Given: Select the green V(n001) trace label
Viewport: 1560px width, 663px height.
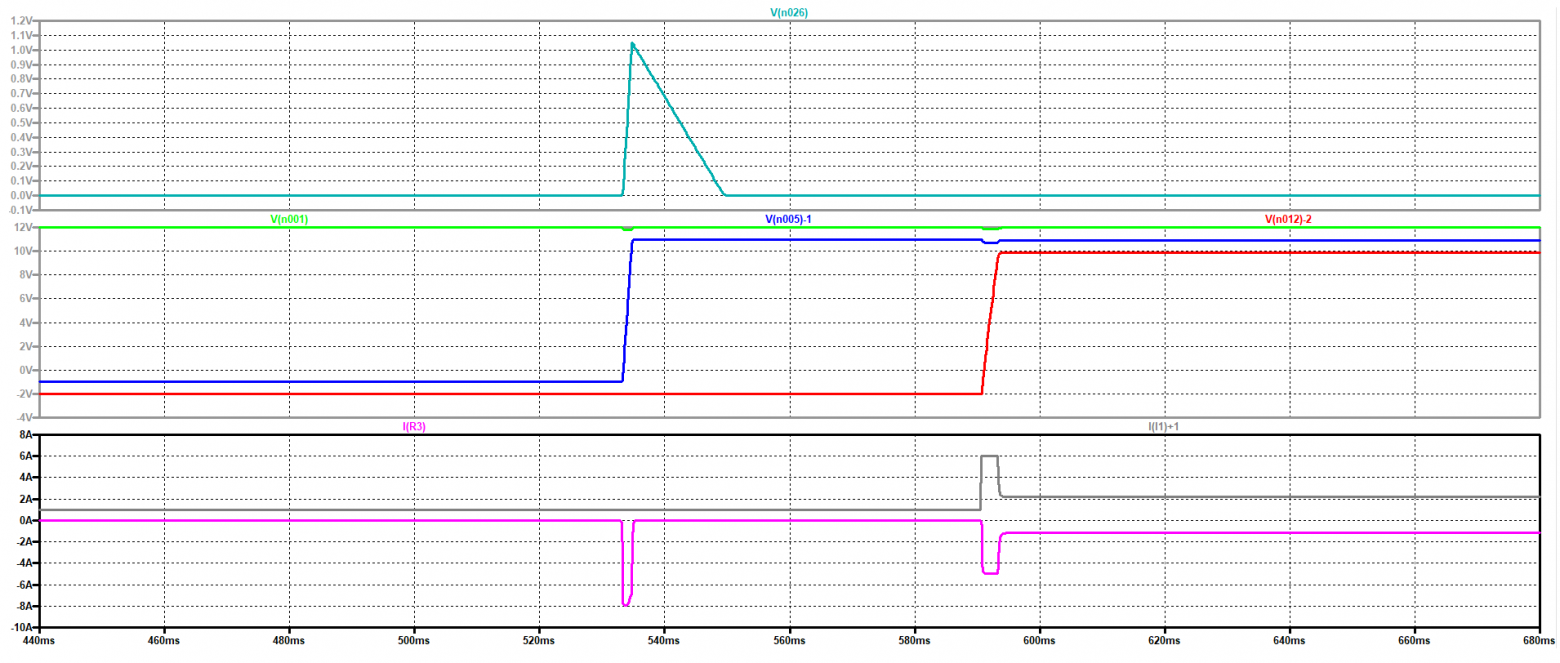Looking at the screenshot, I should 288,218.
